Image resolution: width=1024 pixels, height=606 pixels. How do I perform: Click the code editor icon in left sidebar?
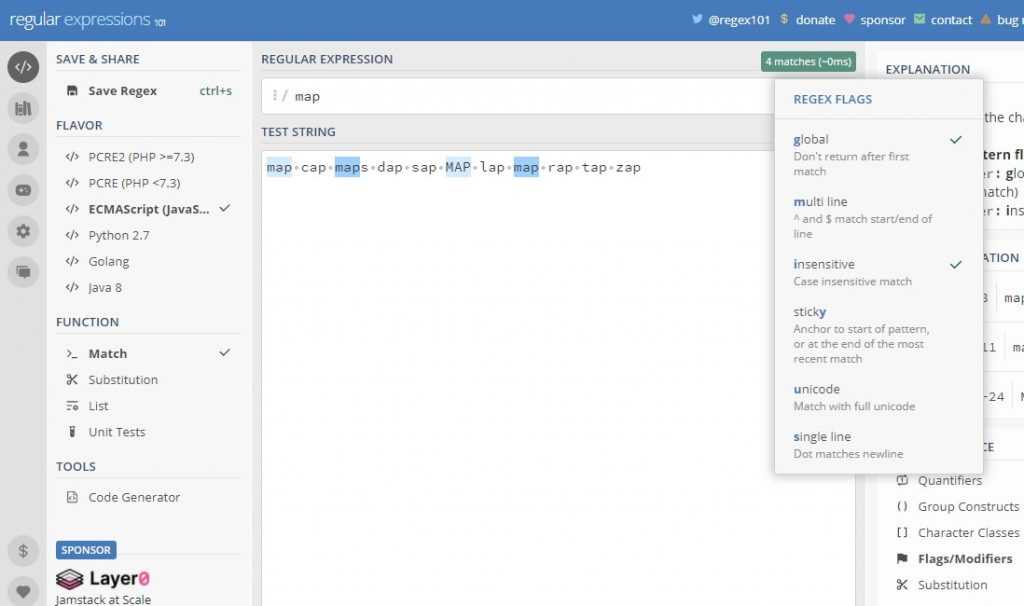(x=23, y=67)
